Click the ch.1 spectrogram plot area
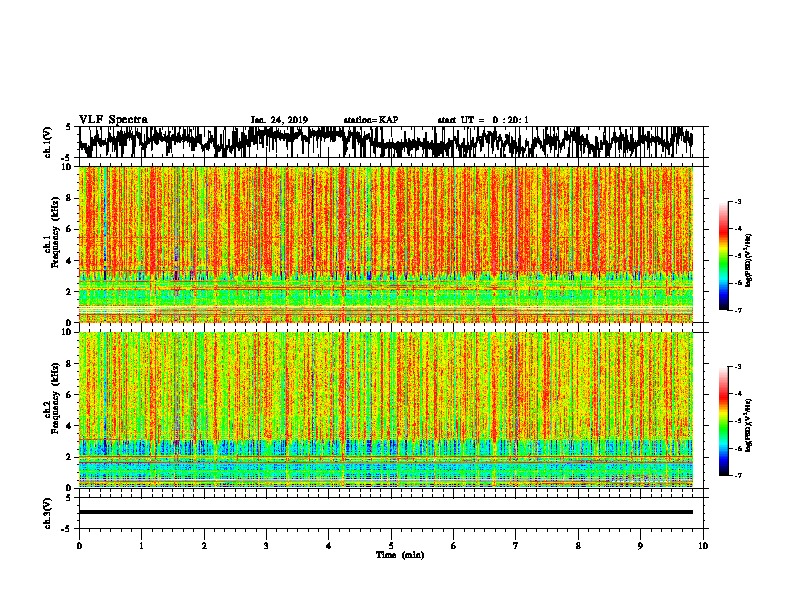 tap(386, 244)
